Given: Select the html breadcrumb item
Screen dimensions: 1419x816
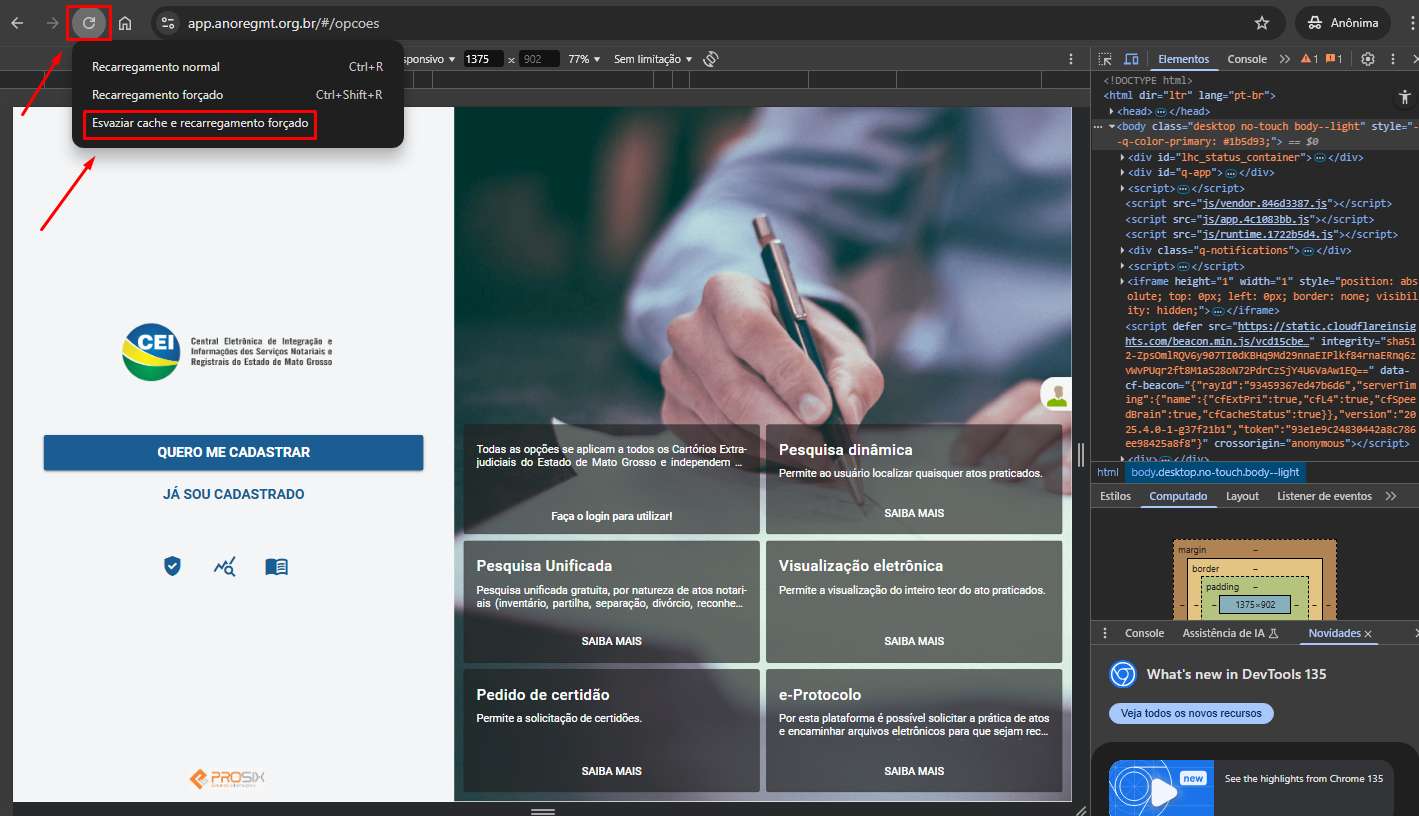Looking at the screenshot, I should [1108, 472].
